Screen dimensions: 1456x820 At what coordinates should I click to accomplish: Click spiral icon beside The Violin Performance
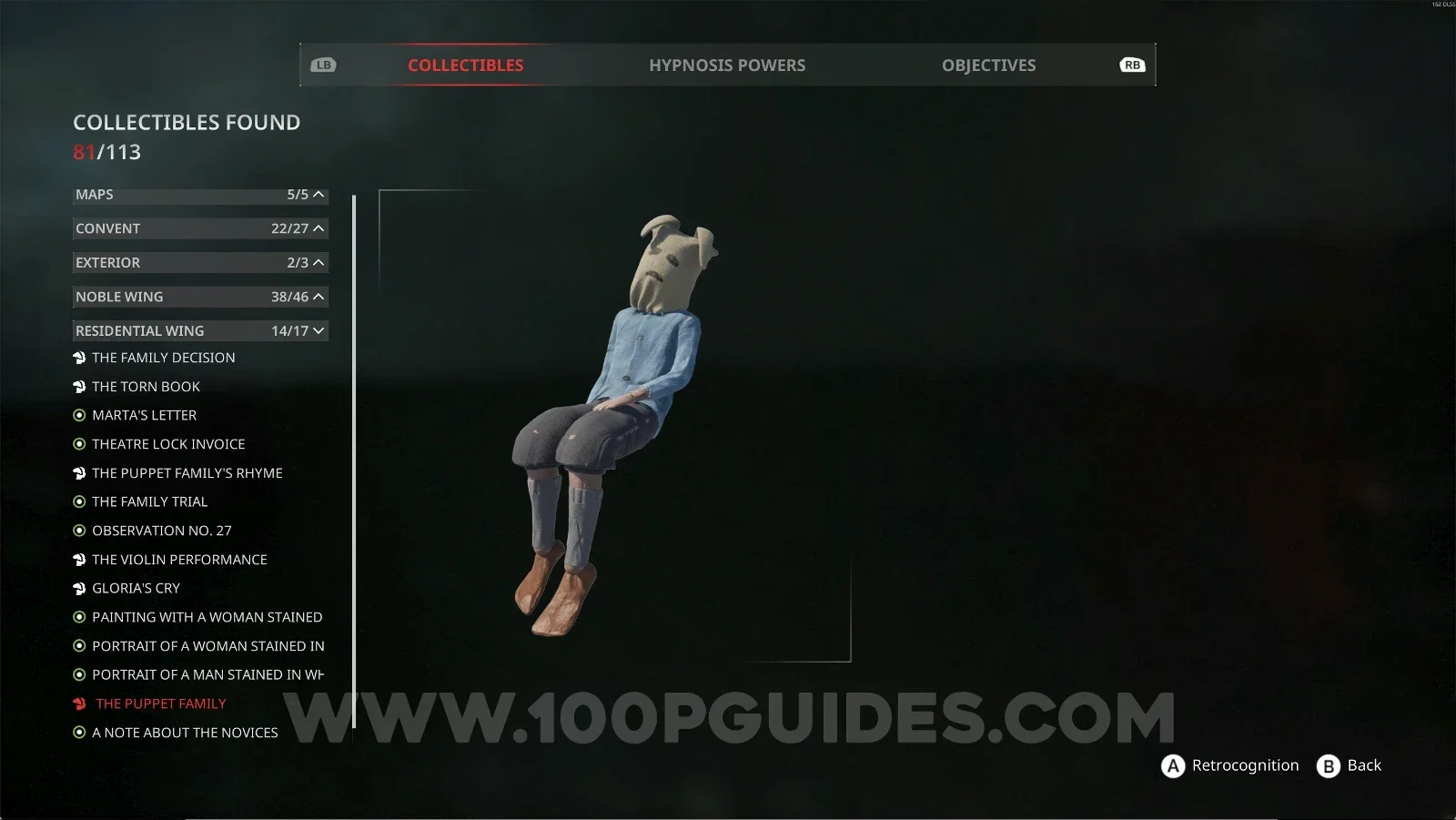79,560
